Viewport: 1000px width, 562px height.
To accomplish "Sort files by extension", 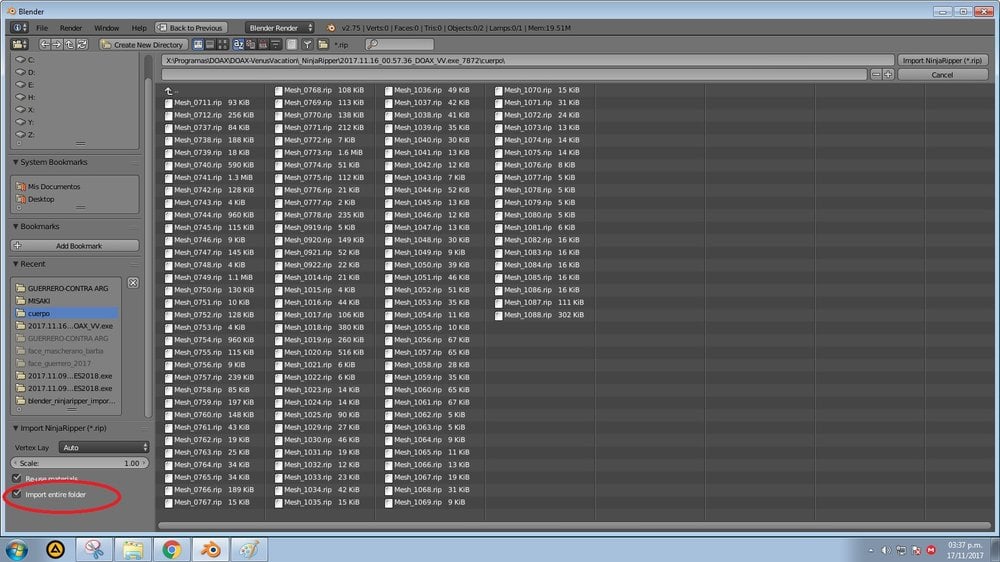I will coord(251,45).
